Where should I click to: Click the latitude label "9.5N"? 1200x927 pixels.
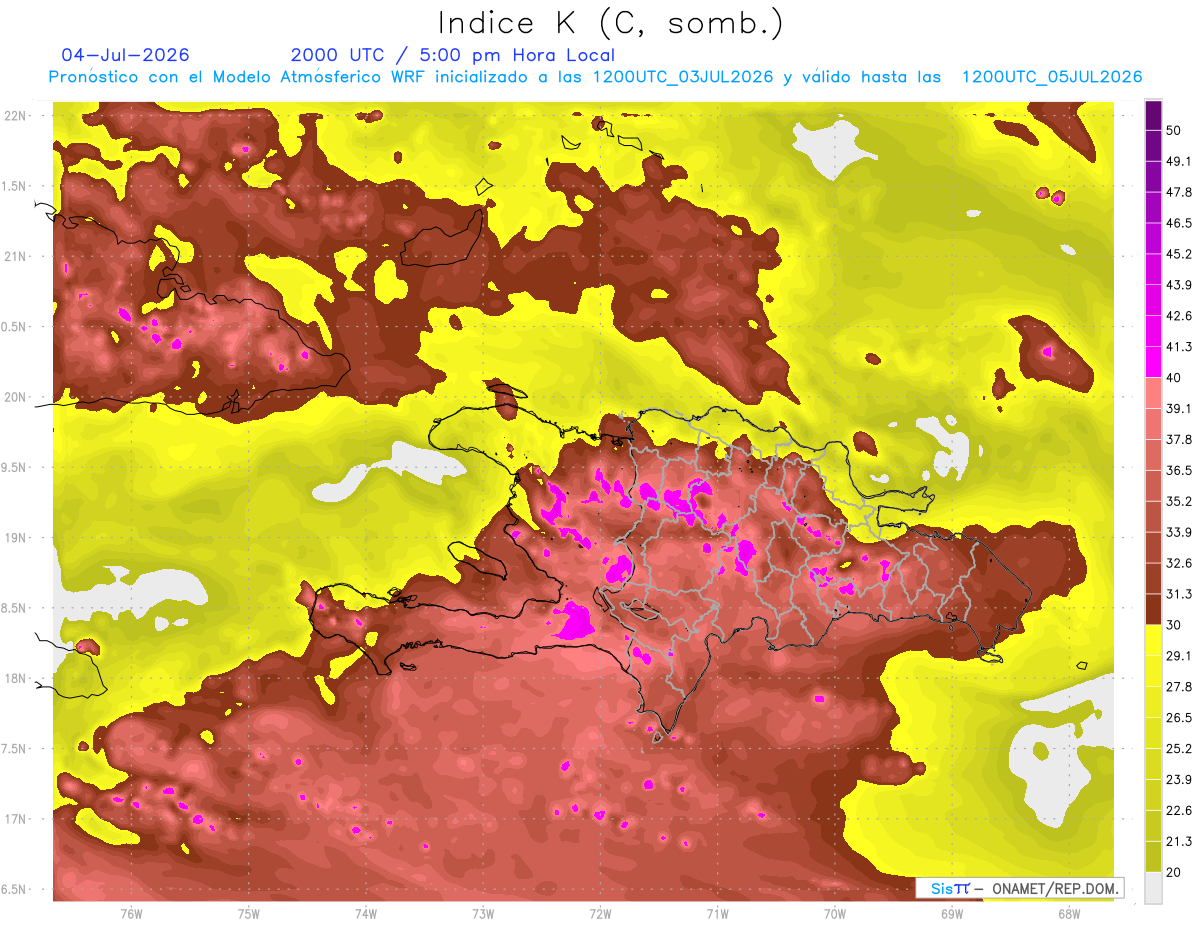click(15, 467)
